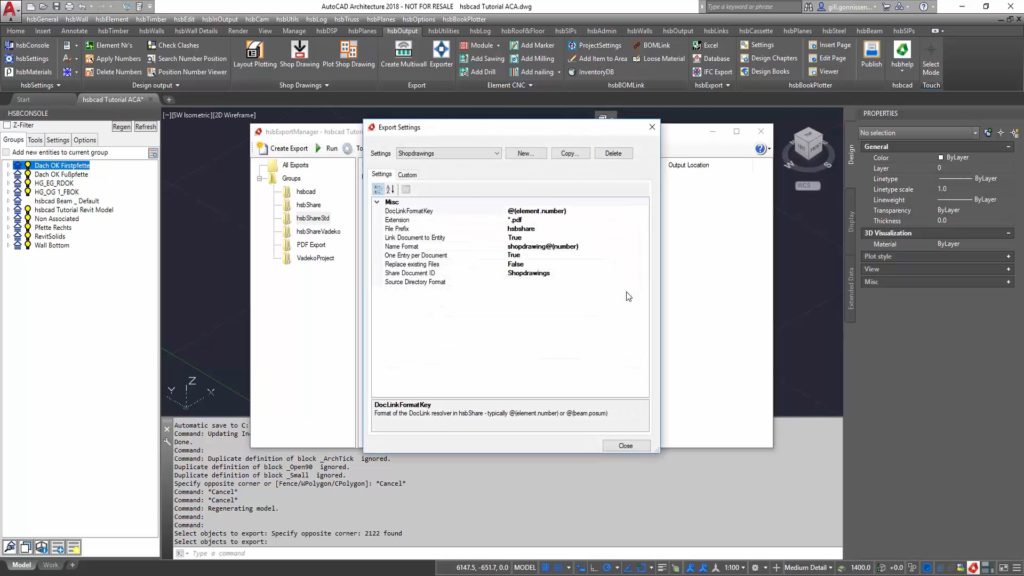Enable Add new entities to current group
The image size is (1024, 576).
coord(7,152)
